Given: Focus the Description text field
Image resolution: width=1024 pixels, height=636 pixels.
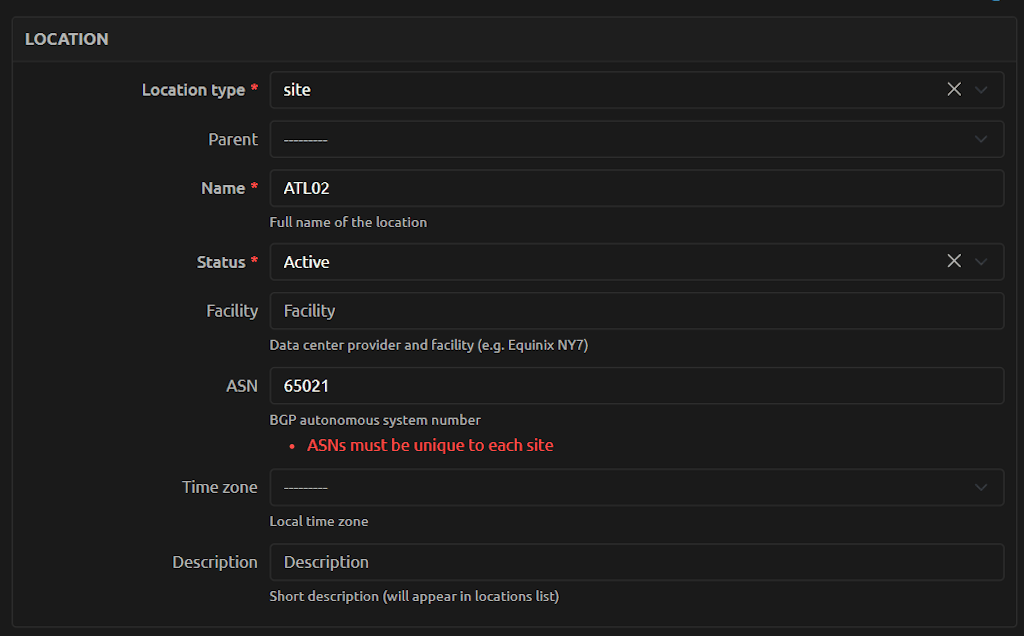Looking at the screenshot, I should click(636, 562).
